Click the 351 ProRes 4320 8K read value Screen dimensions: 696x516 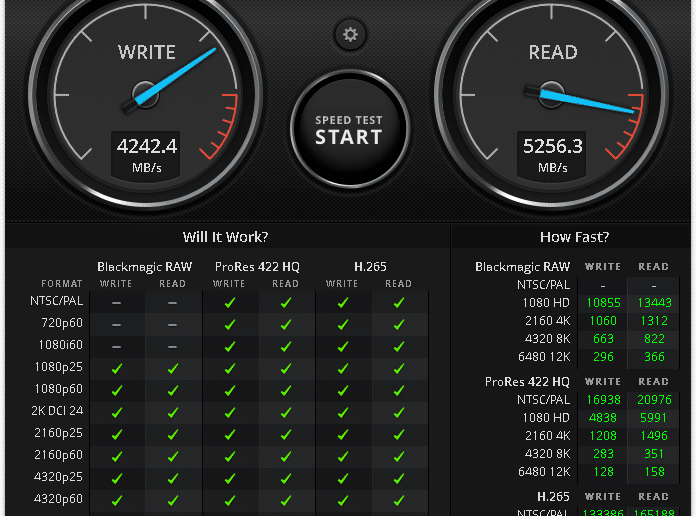coord(654,454)
